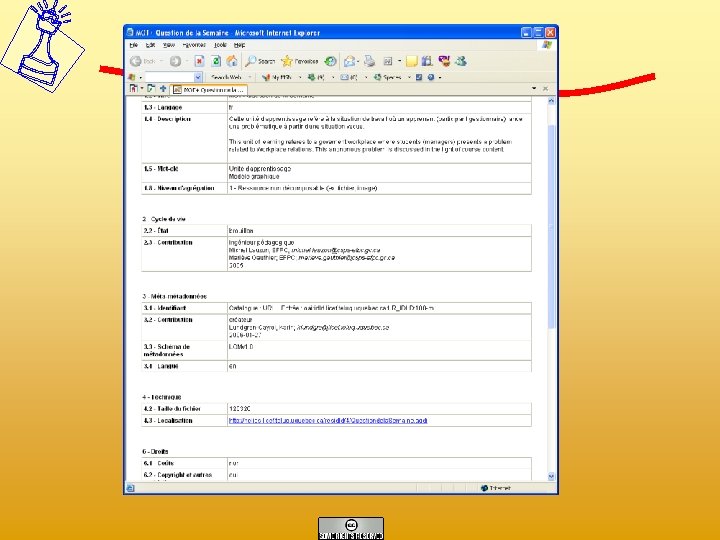The height and width of the screenshot is (540, 720).
Task: Open the tab bar dropdown arrow at right
Action: 534,88
